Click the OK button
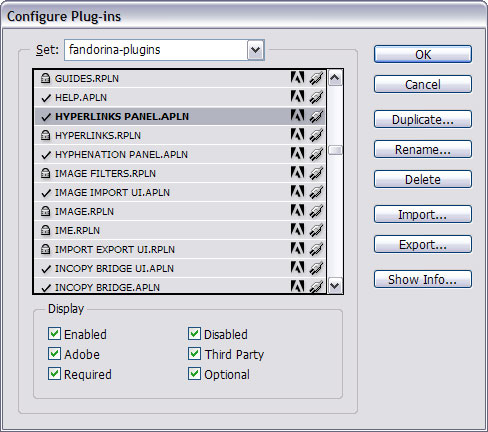 click(x=423, y=54)
